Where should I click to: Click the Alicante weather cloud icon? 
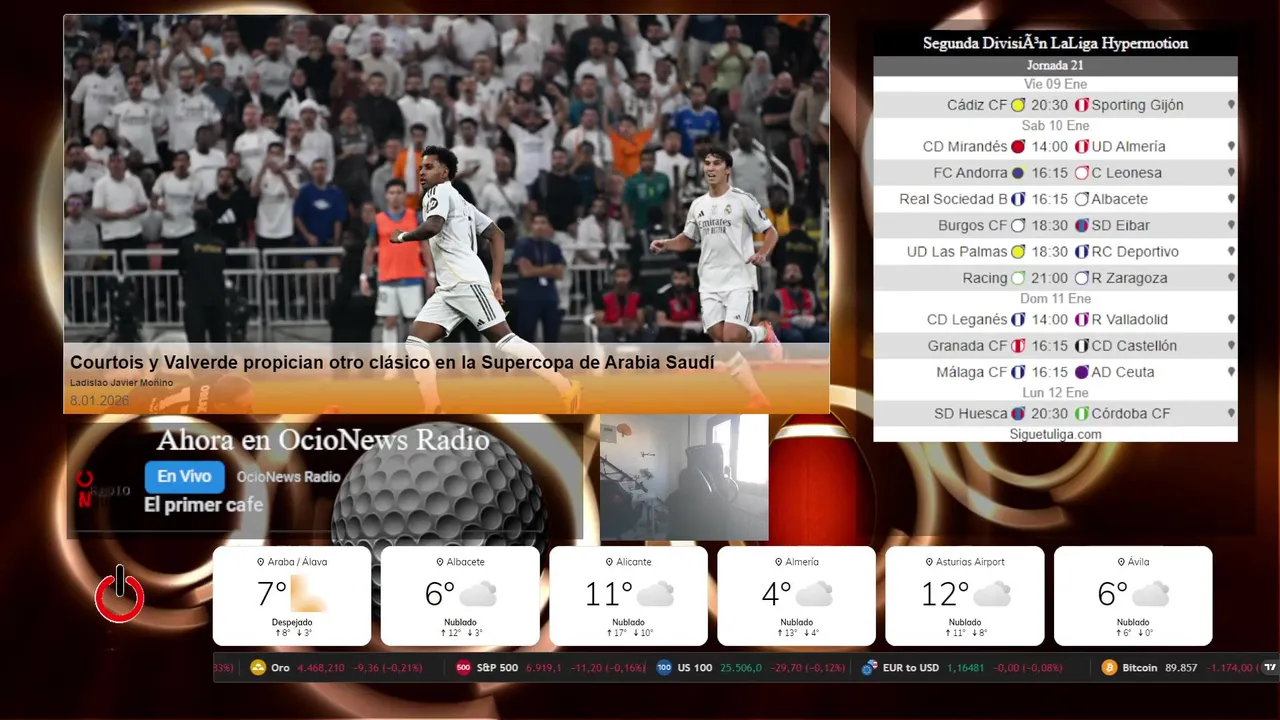655,594
